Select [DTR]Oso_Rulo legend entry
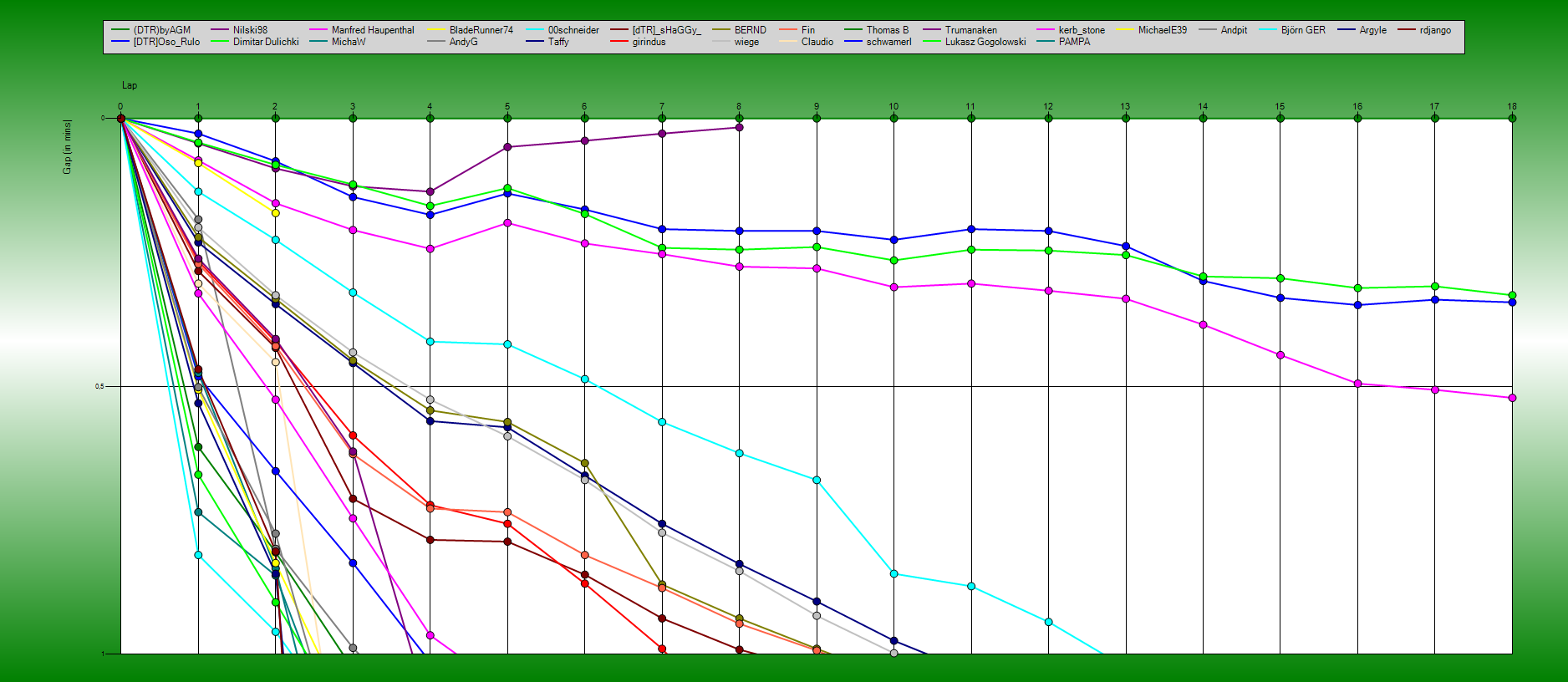The height and width of the screenshot is (682, 1568). pos(166,42)
